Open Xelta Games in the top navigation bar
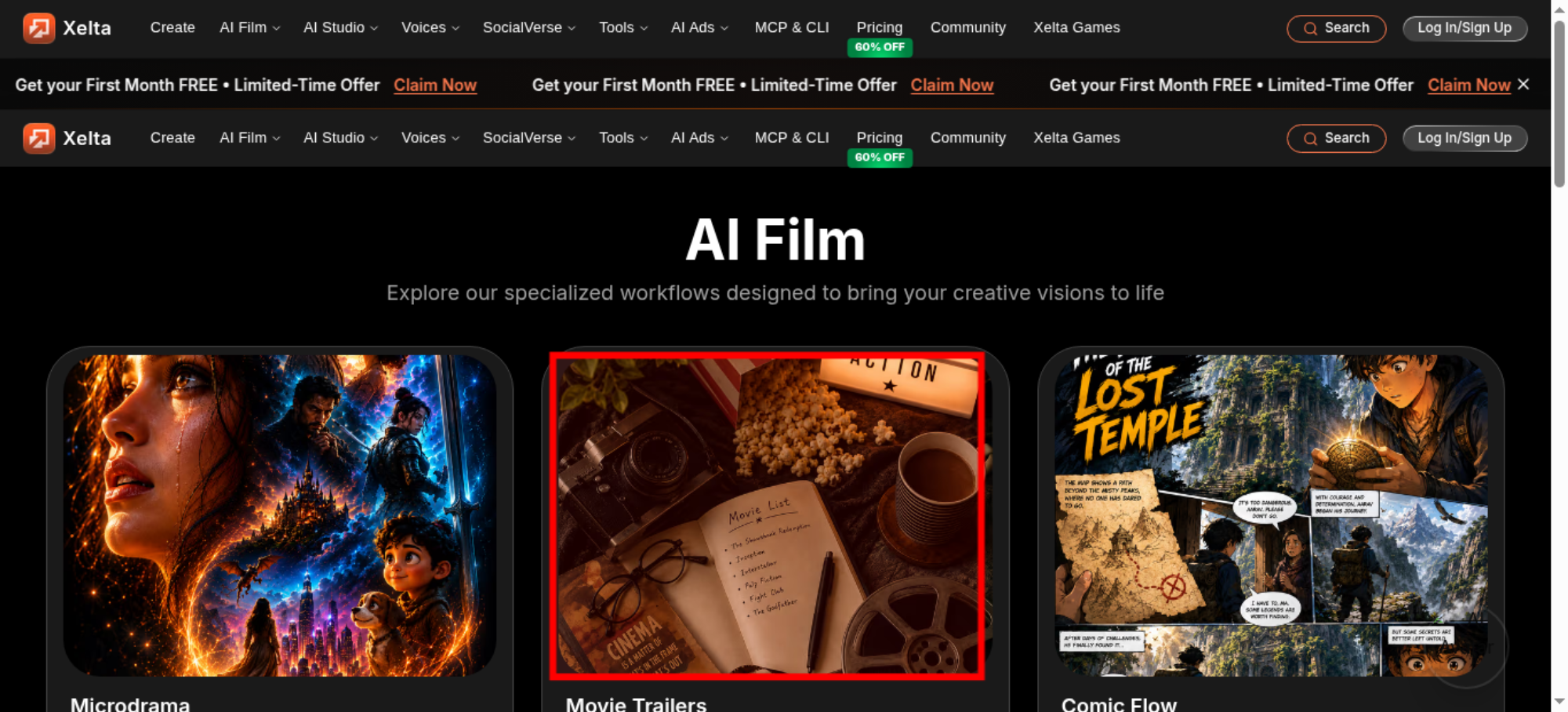 coord(1076,27)
